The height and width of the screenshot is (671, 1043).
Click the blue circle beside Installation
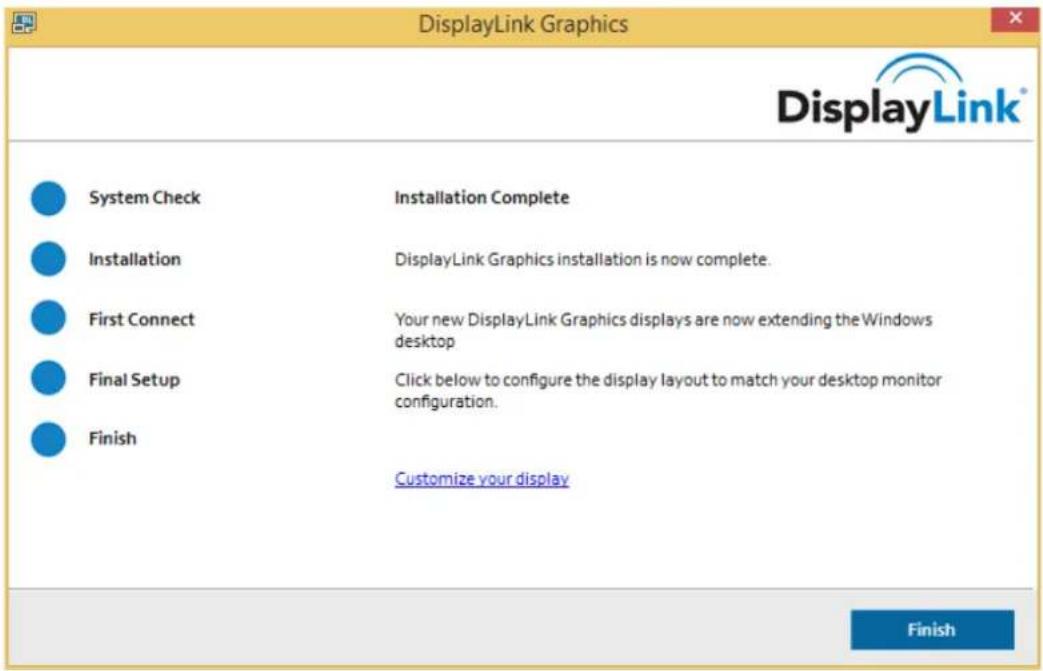(x=49, y=259)
